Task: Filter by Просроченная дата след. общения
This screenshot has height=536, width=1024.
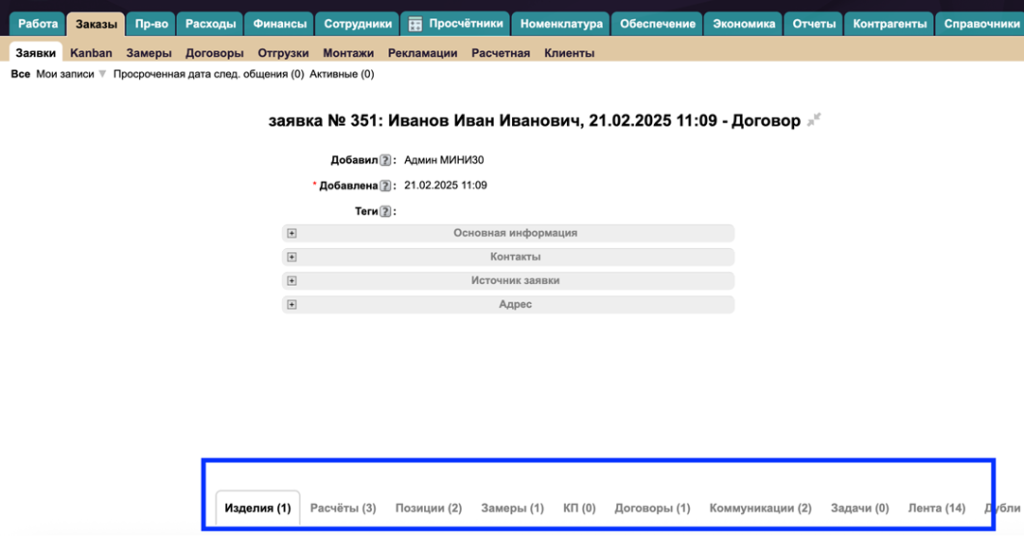Action: [208, 74]
